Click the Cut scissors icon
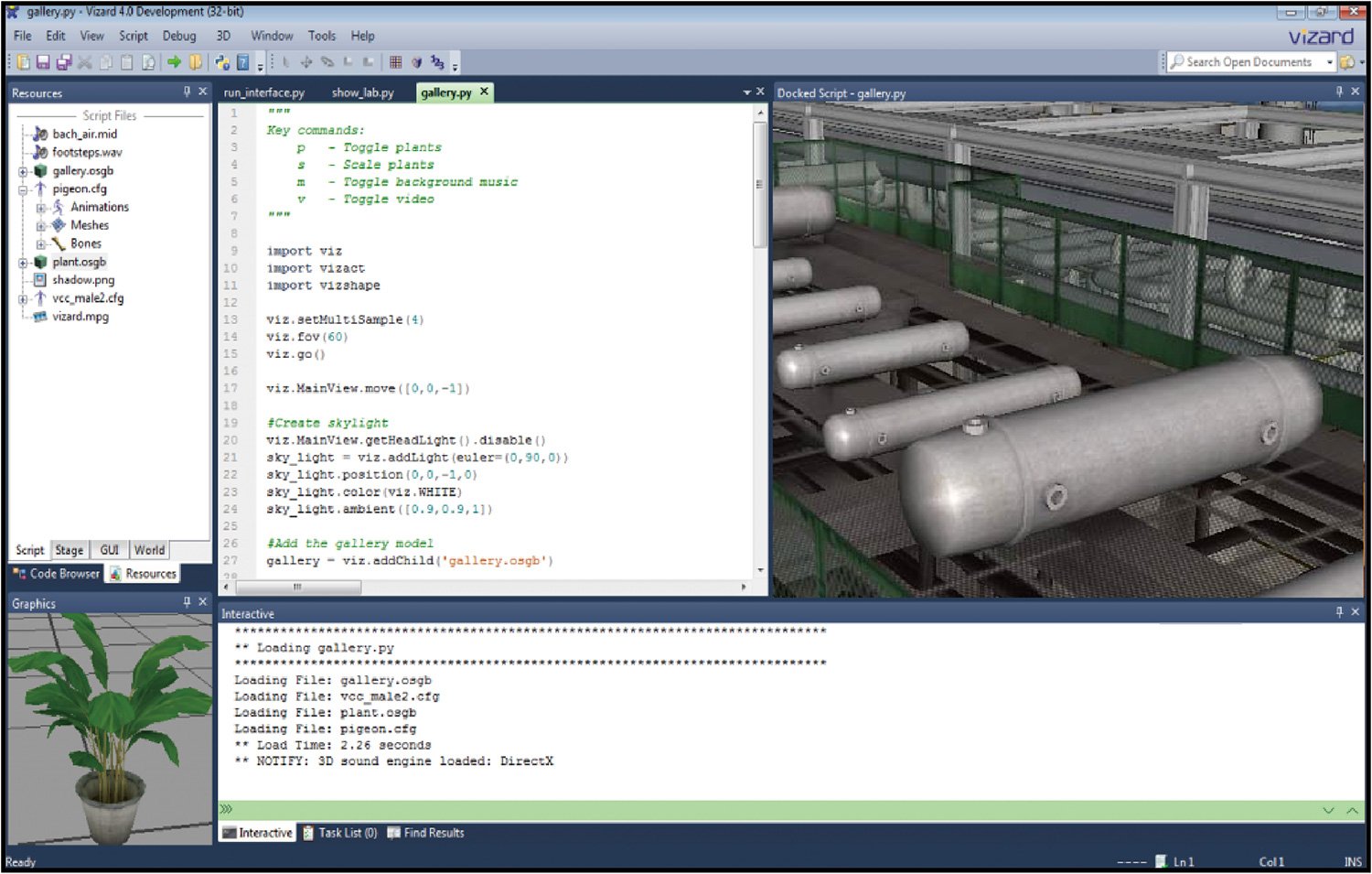 point(85,62)
